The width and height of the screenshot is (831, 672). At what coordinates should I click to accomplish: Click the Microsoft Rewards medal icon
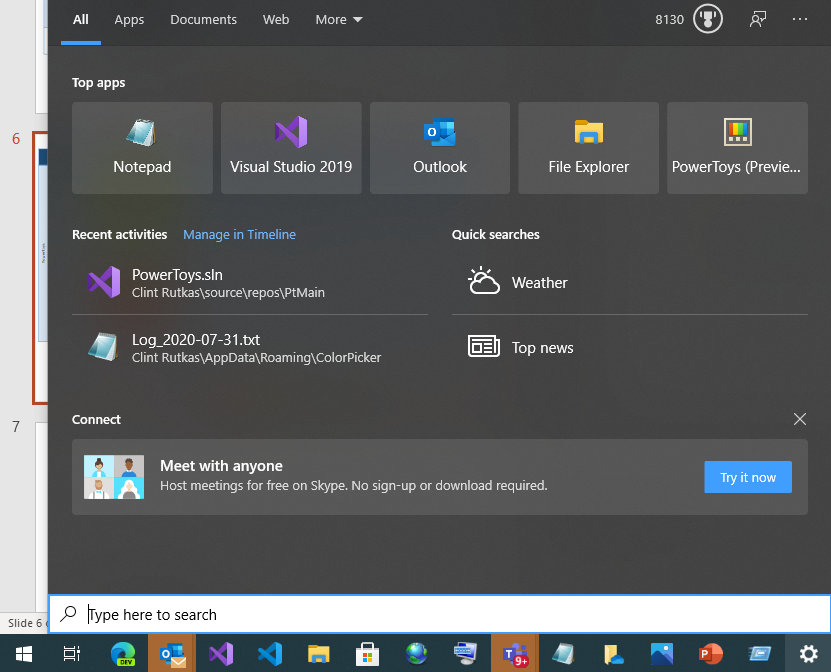[707, 18]
